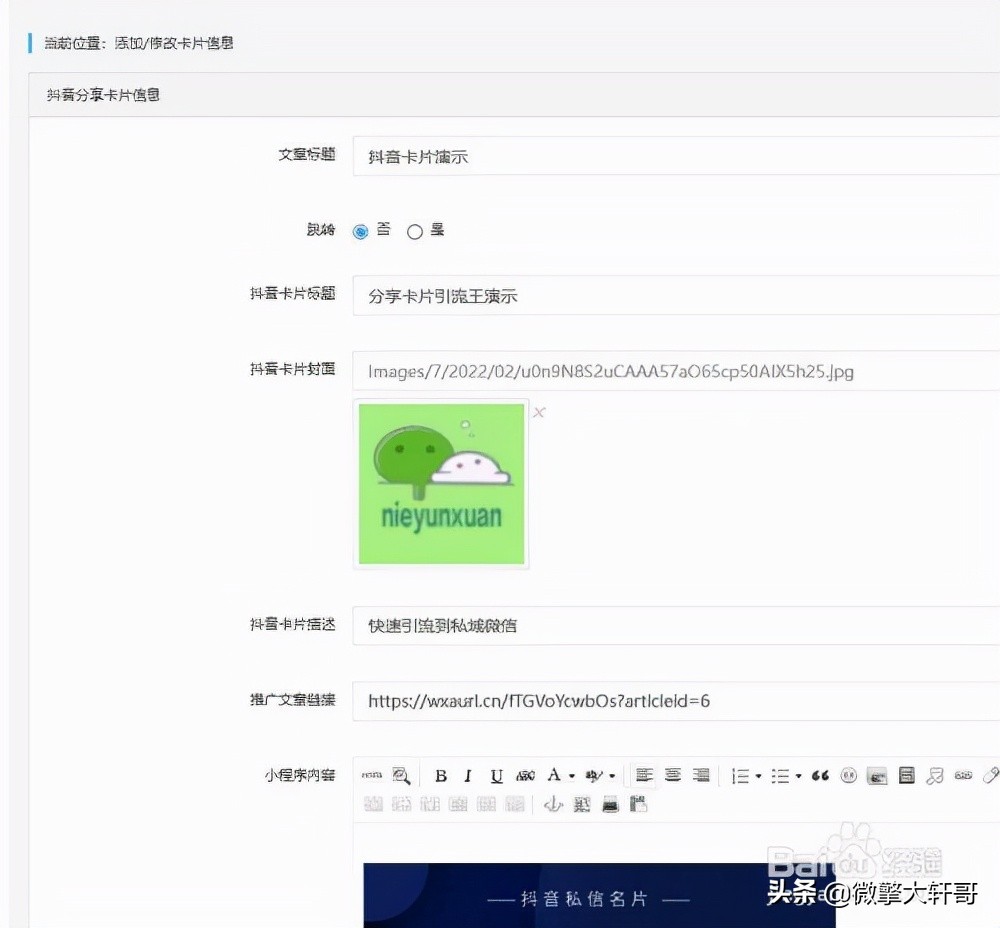Remove the uploaded cover image via X button
Screen dimensions: 1000x928
[x=539, y=411]
